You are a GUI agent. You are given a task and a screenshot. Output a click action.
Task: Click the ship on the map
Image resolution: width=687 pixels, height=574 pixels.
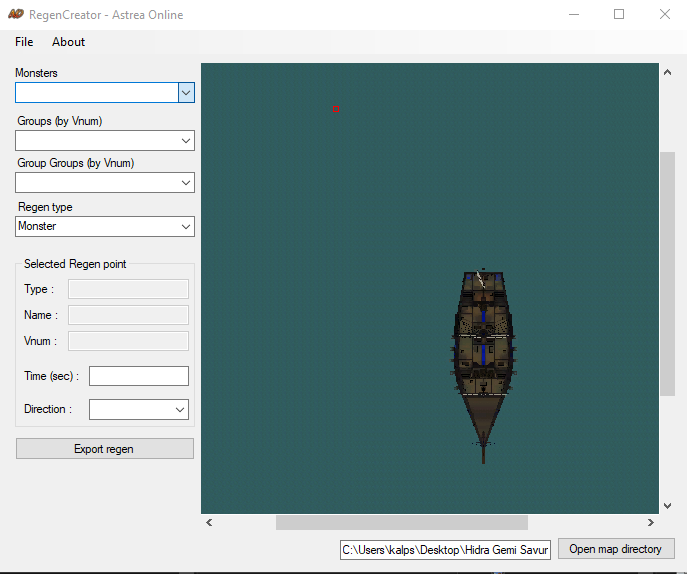tap(483, 366)
